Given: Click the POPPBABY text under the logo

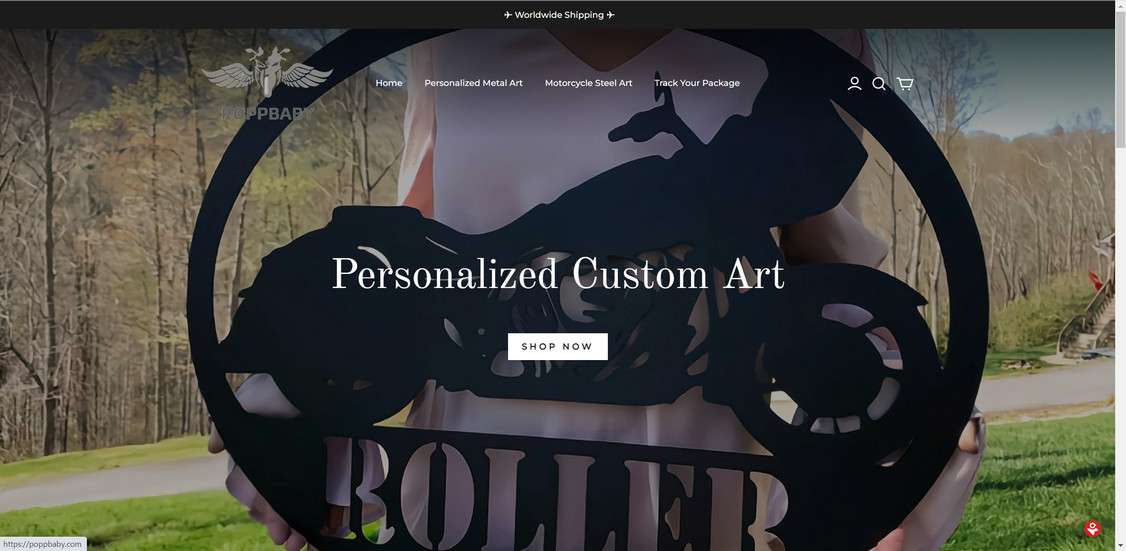Looking at the screenshot, I should pos(267,113).
